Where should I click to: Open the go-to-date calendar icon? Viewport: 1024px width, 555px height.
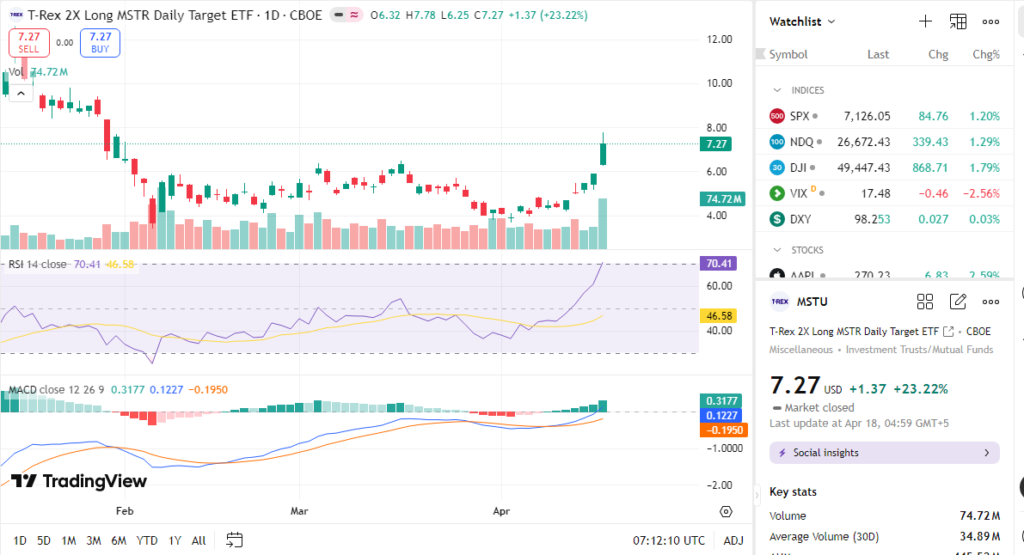pyautogui.click(x=234, y=540)
